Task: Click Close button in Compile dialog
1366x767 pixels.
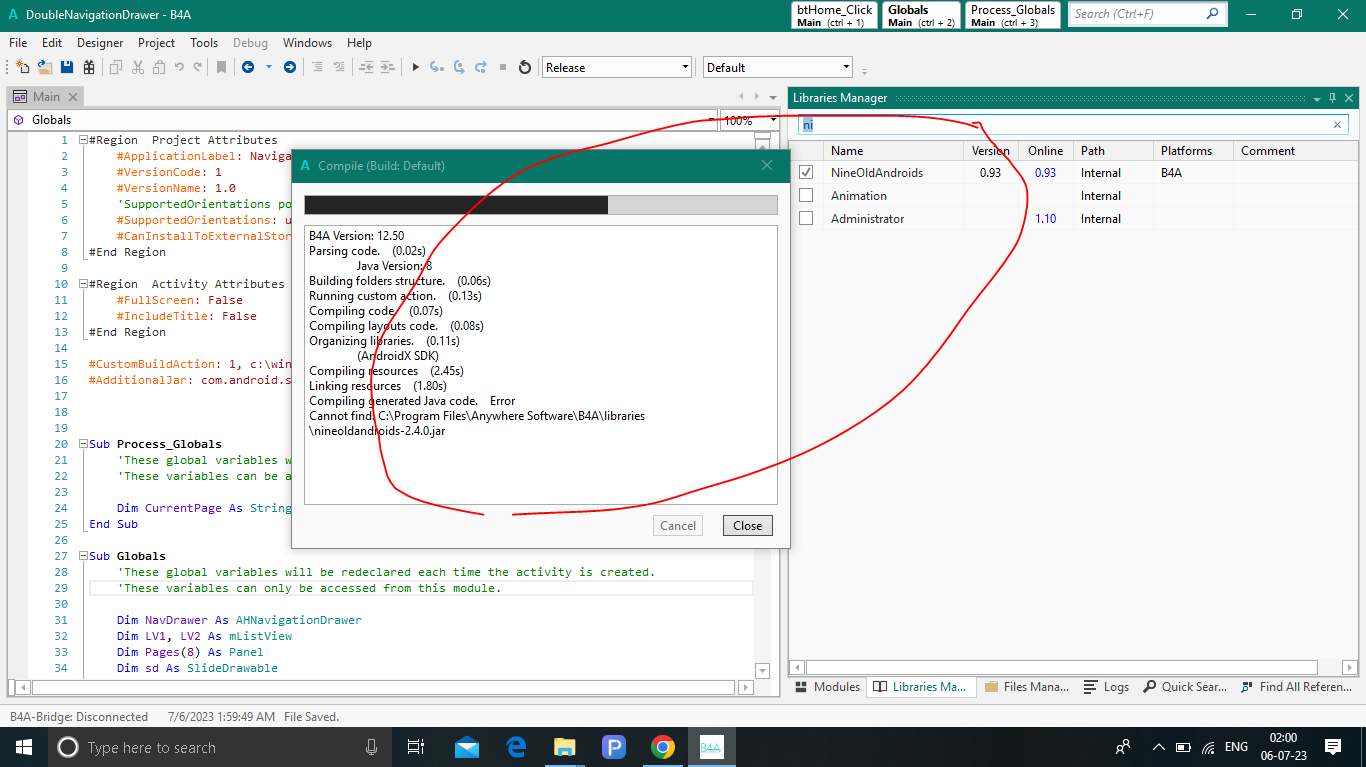Action: pos(747,526)
